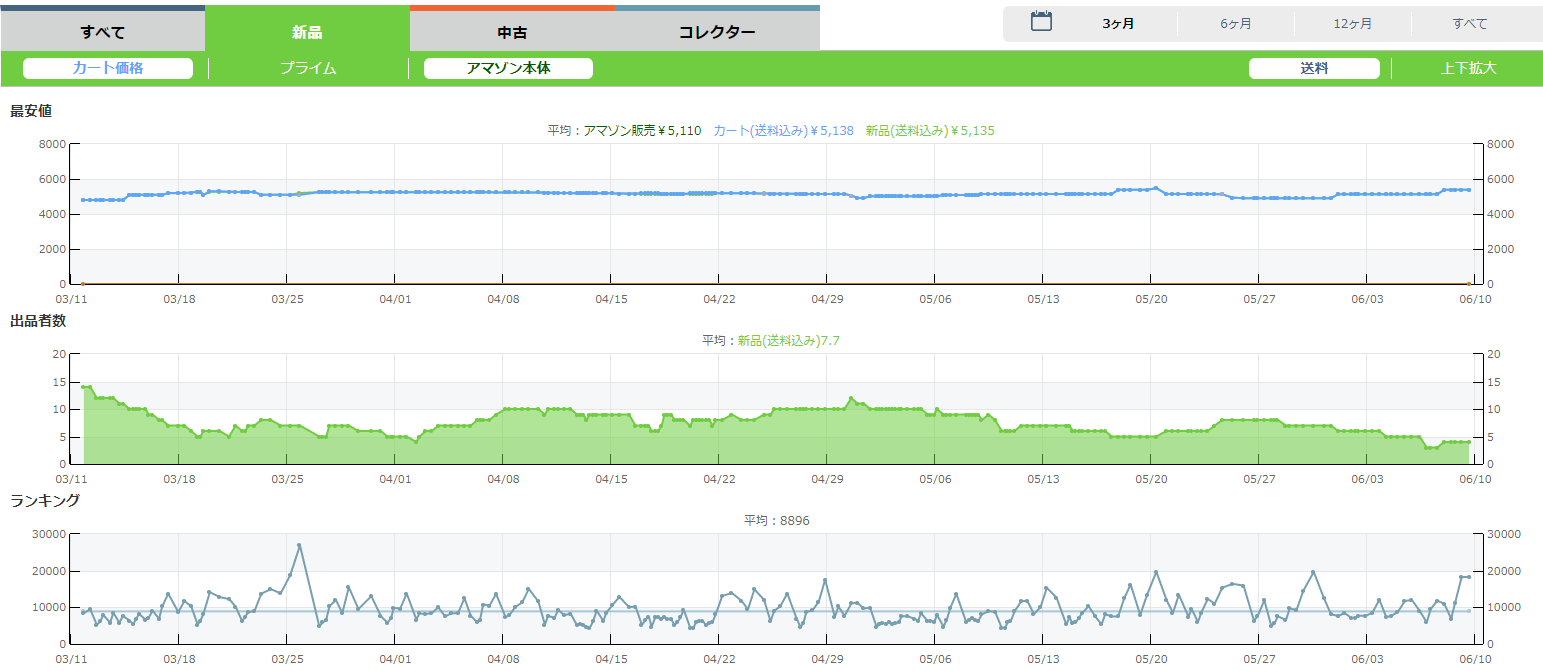This screenshot has width=1543, height=671.
Task: Show the すべて time range
Action: 1469,24
